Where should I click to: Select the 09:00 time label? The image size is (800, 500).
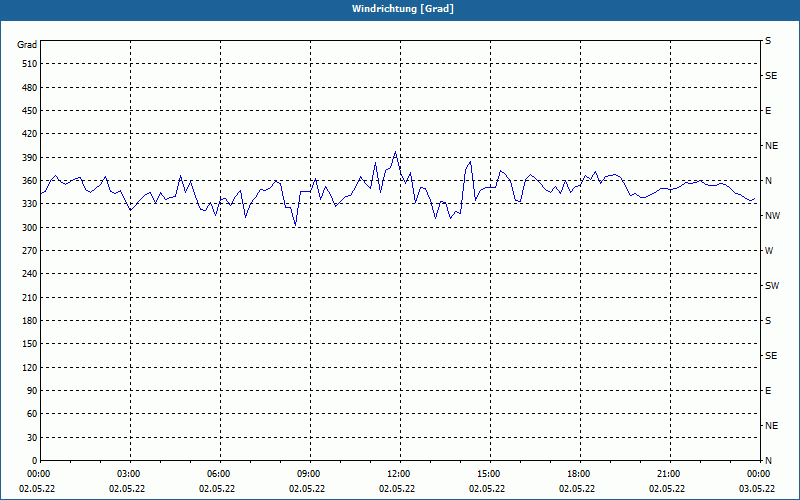[x=309, y=474]
